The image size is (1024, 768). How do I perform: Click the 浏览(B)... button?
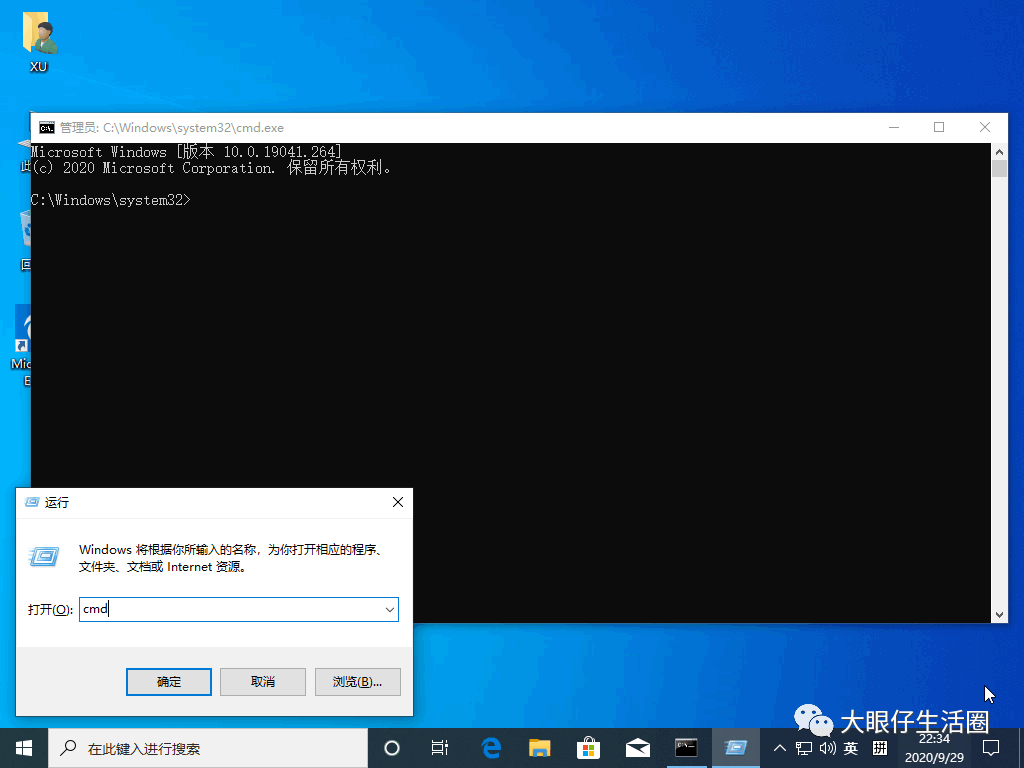[357, 682]
